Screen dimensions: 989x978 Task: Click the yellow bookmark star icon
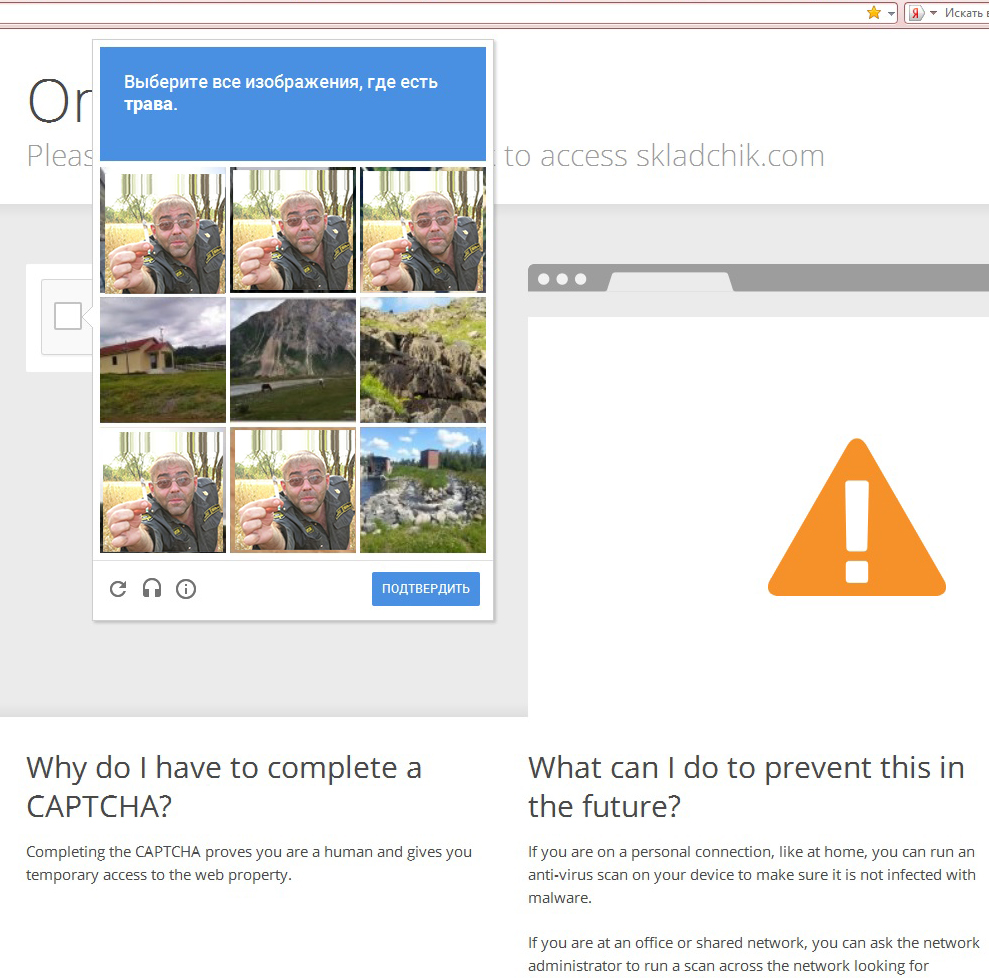tap(874, 13)
